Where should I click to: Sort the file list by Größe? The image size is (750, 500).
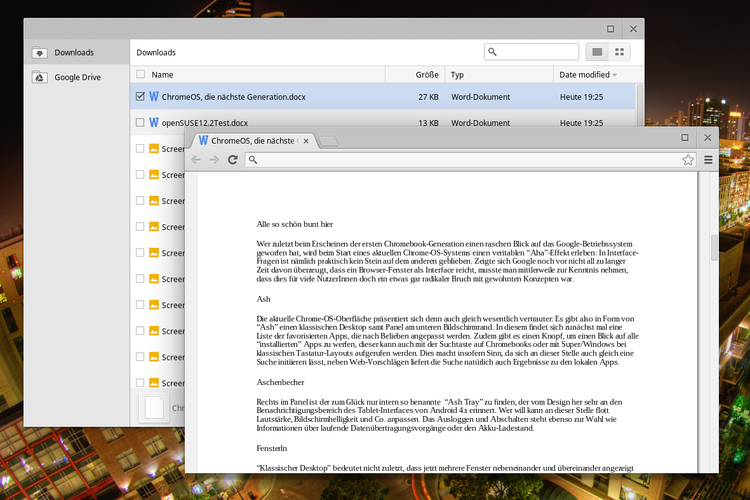pos(427,75)
